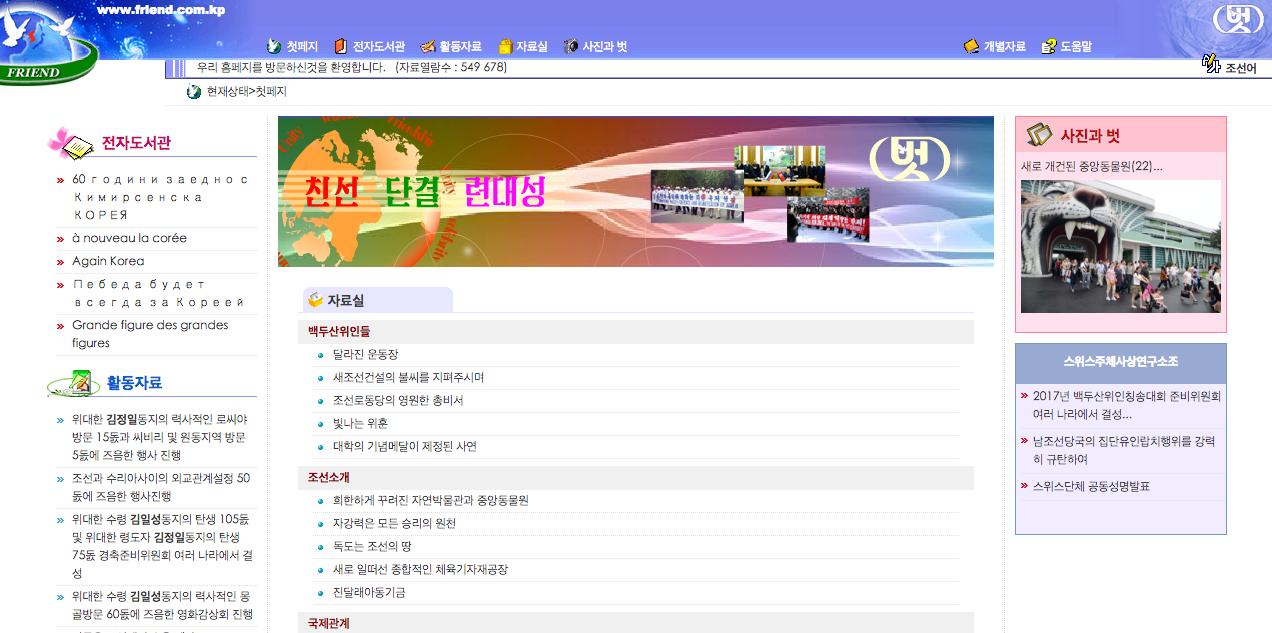Click the globe icon beside 현재상태
Viewport: 1272px width, 633px height.
pyautogui.click(x=194, y=92)
